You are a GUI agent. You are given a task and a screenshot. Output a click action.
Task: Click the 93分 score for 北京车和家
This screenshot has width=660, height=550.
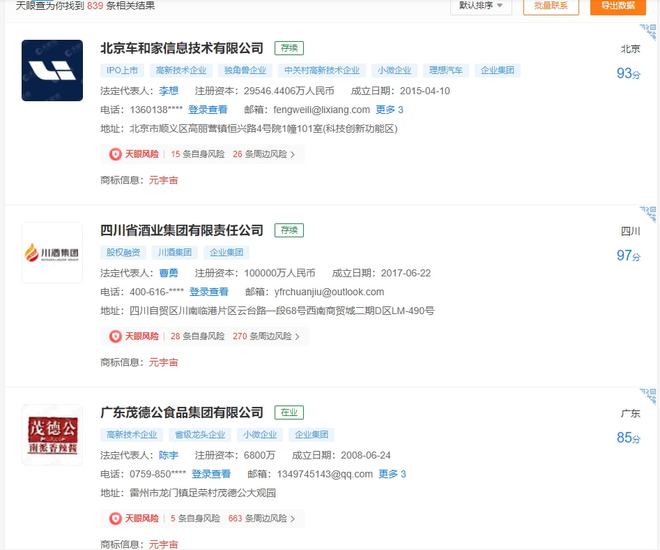(x=628, y=73)
